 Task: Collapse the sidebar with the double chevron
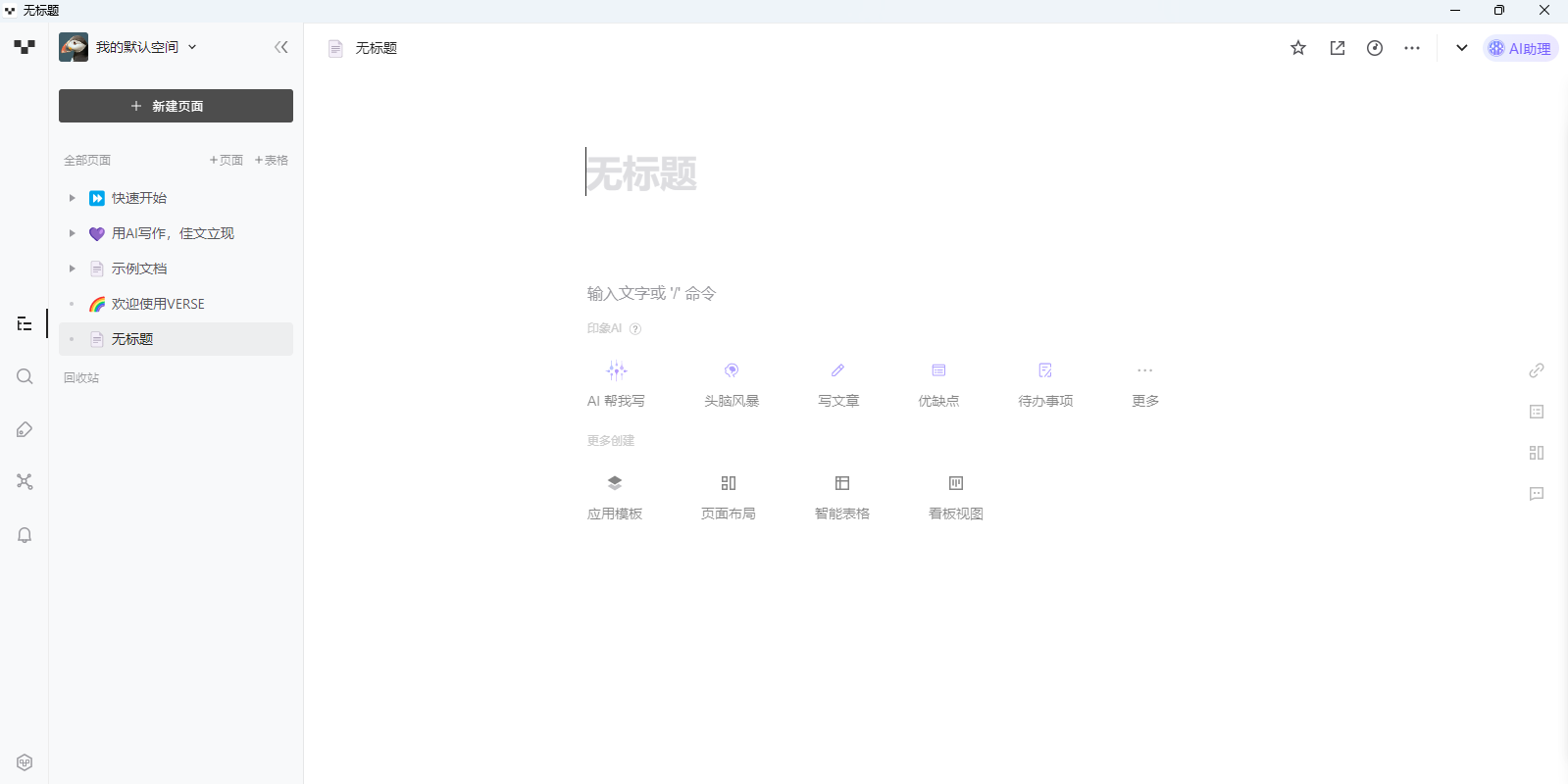(x=281, y=47)
